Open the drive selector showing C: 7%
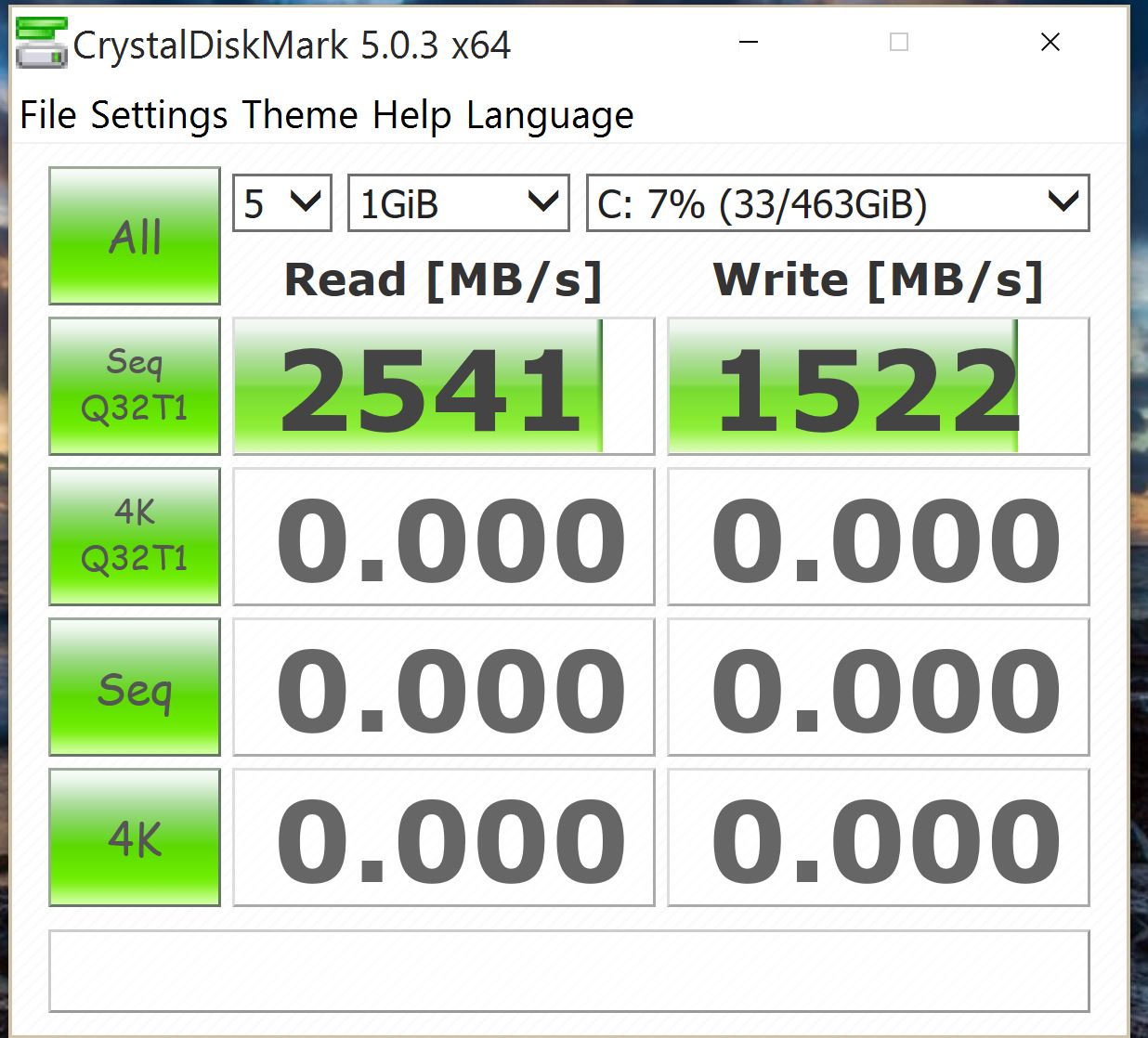Image resolution: width=1148 pixels, height=1038 pixels. coord(838,203)
